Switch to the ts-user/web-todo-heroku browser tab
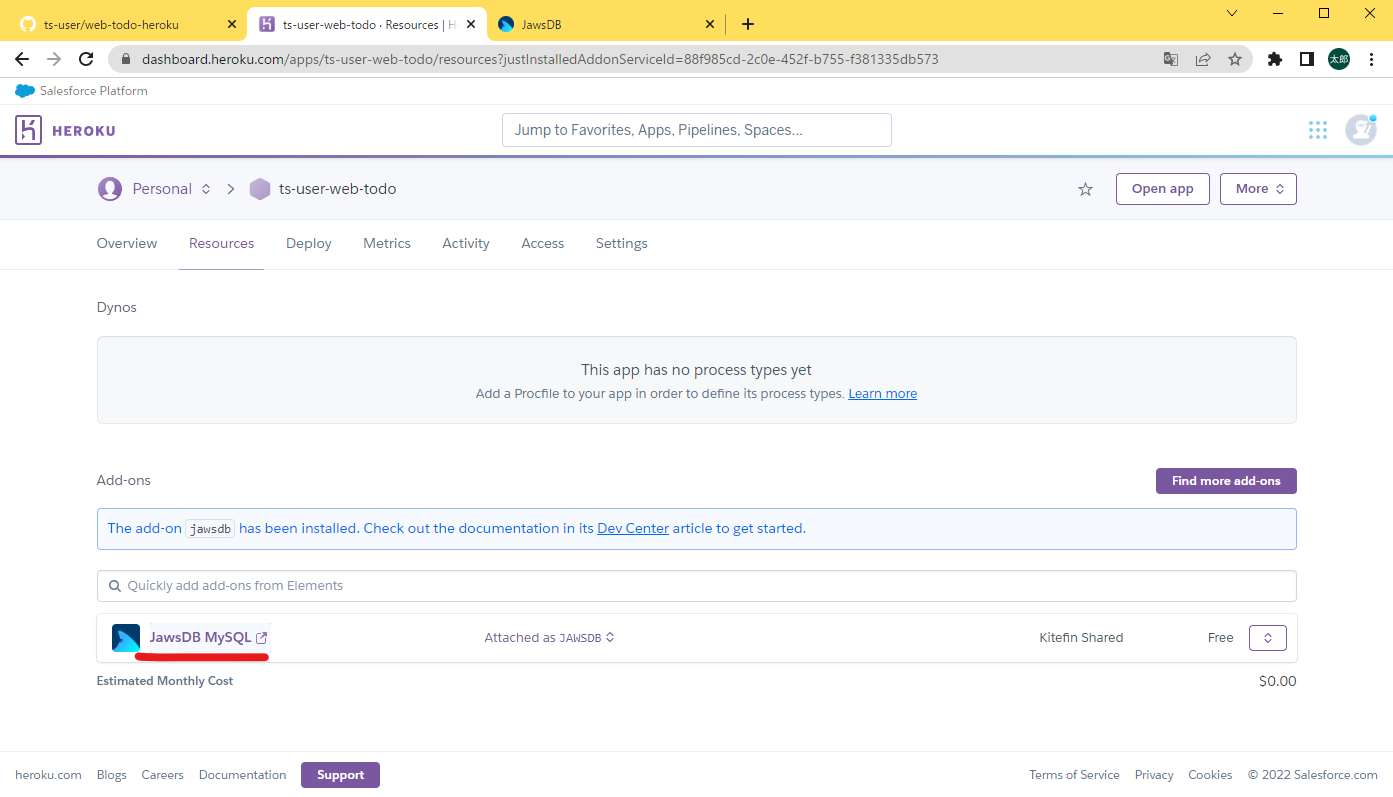 point(124,24)
